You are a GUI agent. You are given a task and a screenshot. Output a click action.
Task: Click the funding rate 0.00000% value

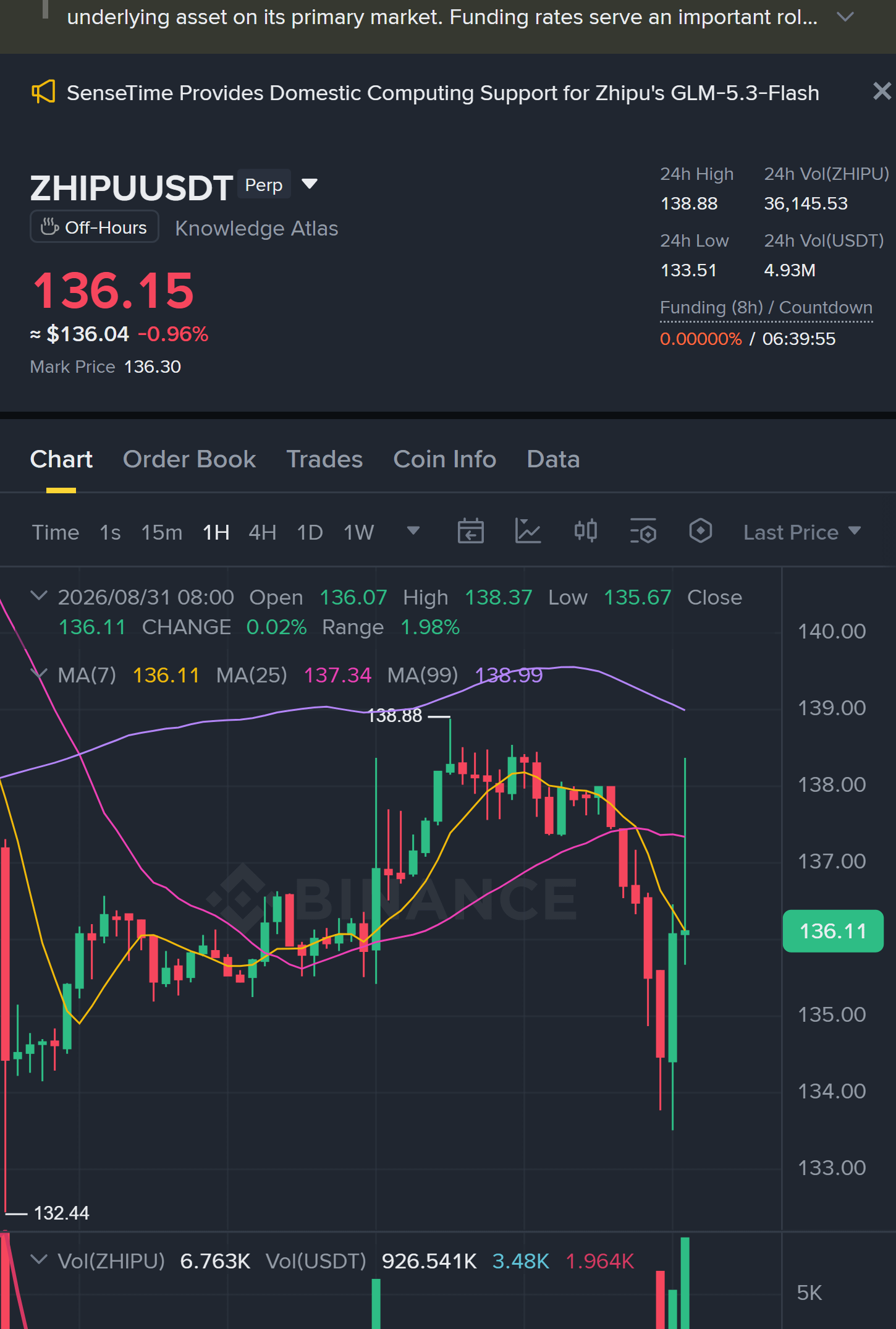click(x=701, y=339)
